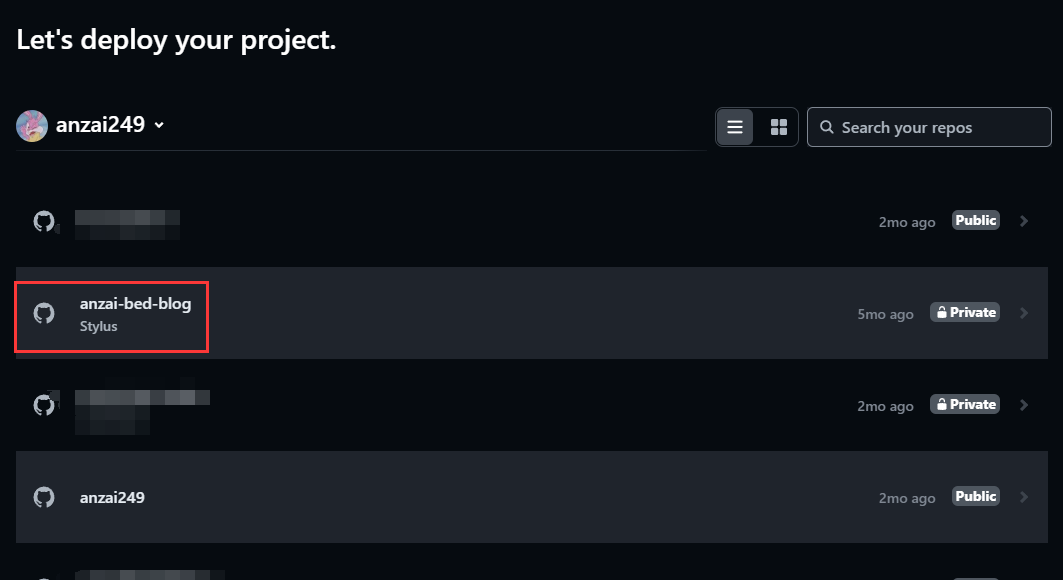1063x580 pixels.
Task: Click Public badge on anzai249 repo
Action: [x=975, y=497]
